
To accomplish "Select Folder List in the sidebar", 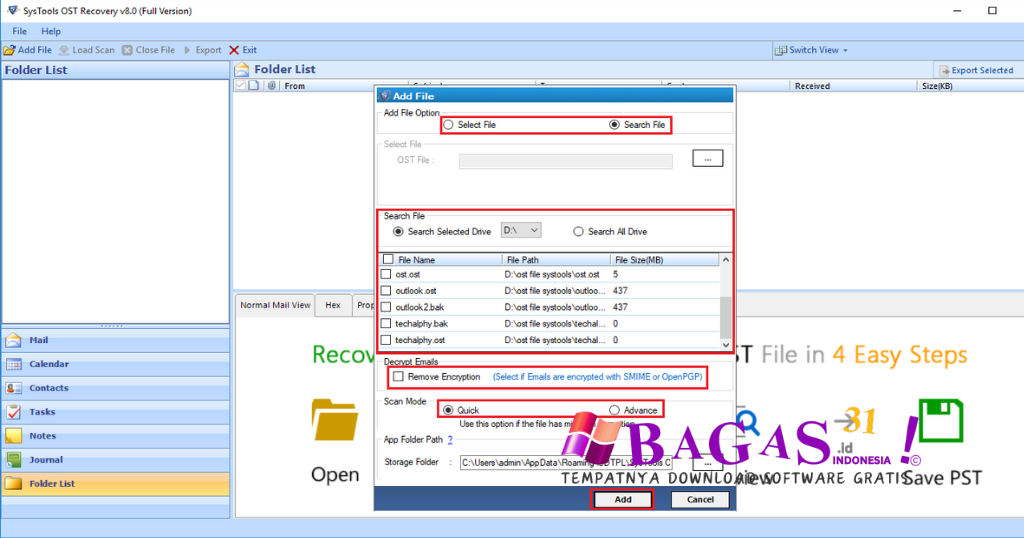I will 116,484.
